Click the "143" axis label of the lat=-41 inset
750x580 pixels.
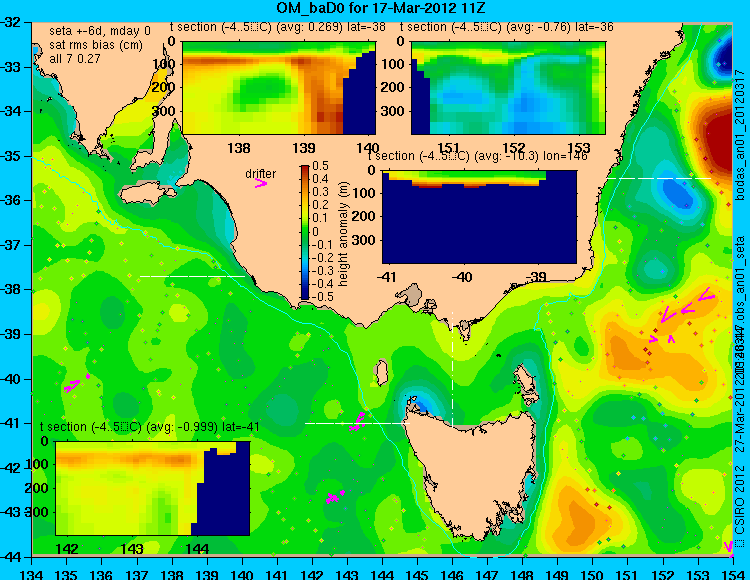click(132, 548)
